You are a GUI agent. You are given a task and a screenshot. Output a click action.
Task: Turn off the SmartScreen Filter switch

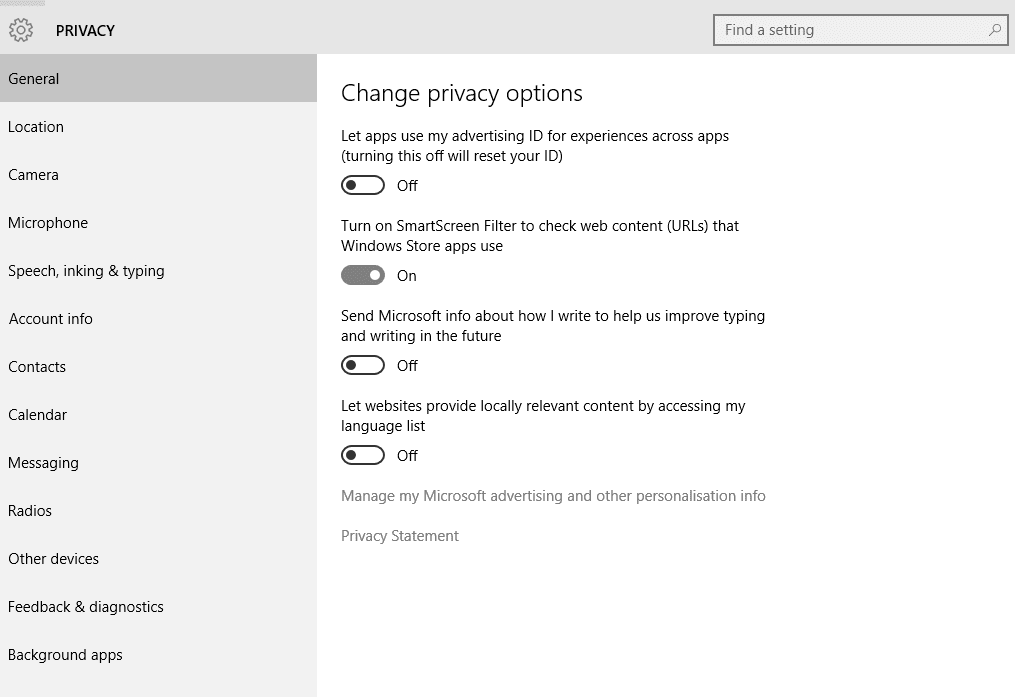[x=363, y=276]
